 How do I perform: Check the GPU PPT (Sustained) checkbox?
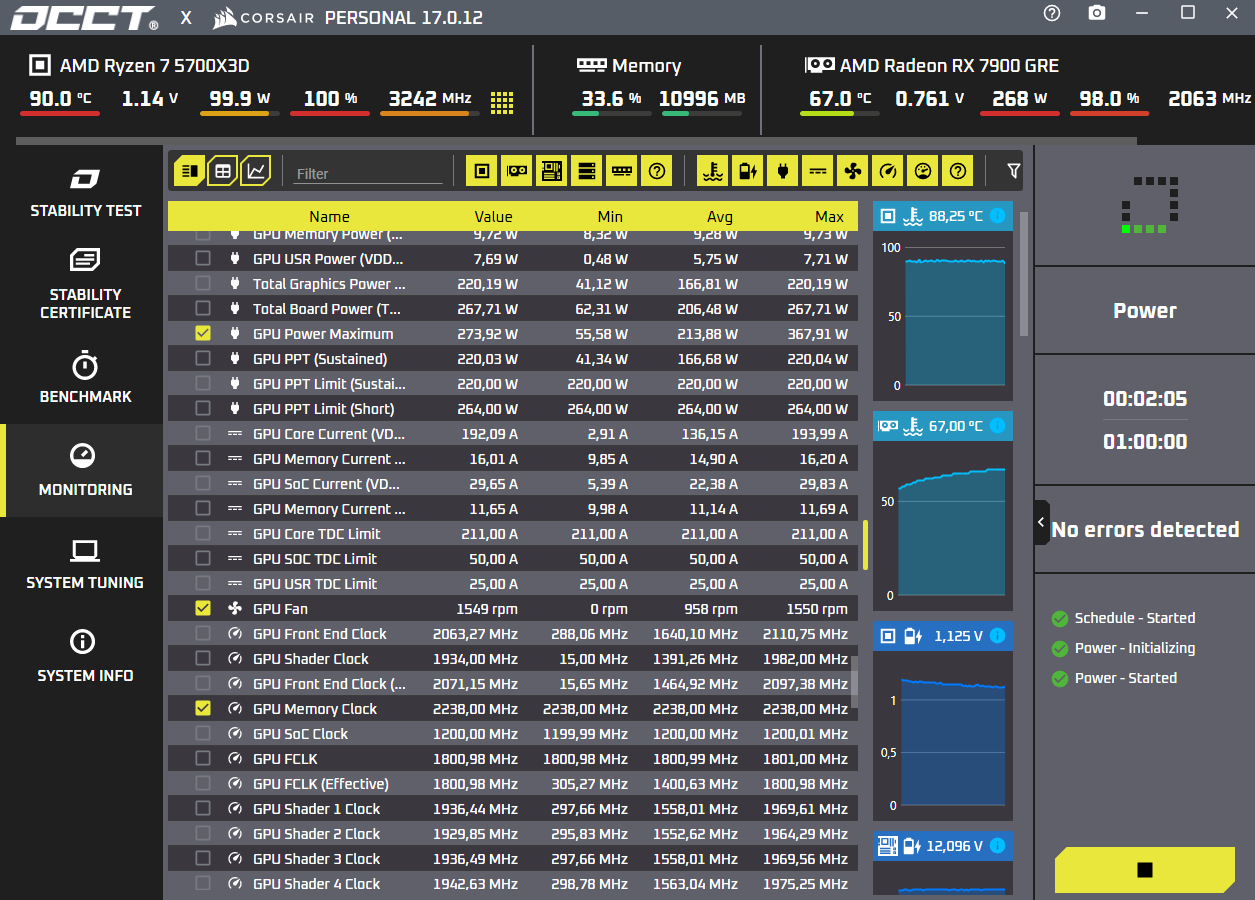[203, 358]
